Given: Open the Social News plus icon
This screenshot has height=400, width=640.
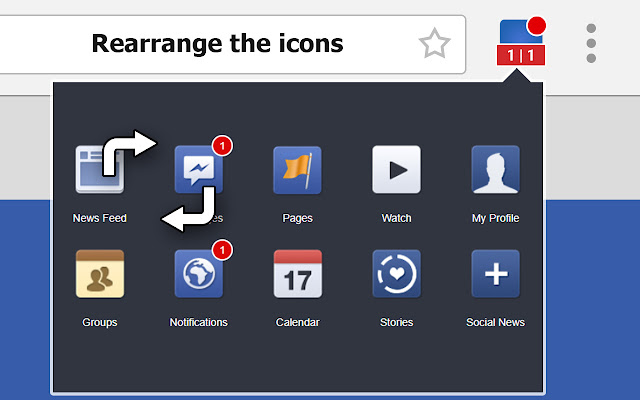Looking at the screenshot, I should pos(496,274).
